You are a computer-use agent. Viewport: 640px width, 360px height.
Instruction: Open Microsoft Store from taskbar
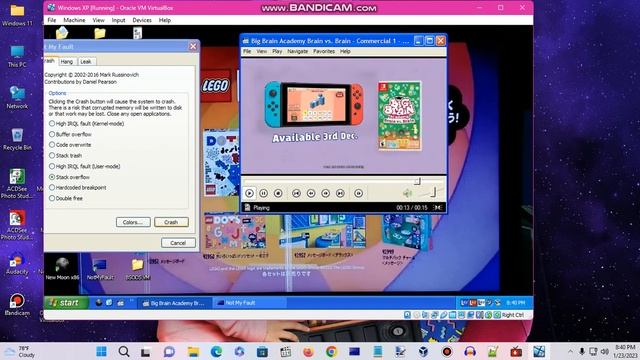point(262,351)
